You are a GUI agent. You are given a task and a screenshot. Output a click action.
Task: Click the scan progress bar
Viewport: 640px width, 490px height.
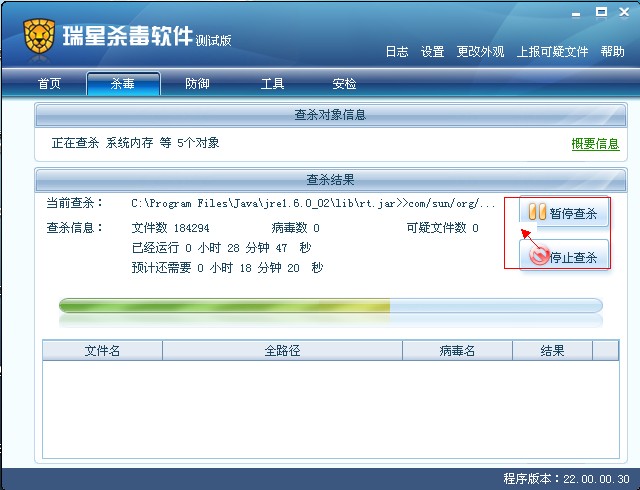tap(331, 306)
